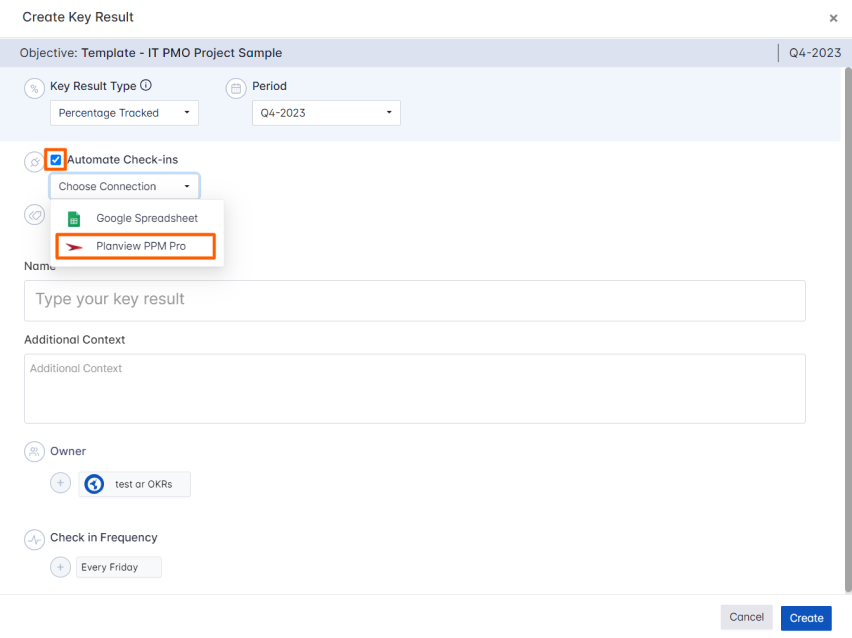Open the Percentage Tracked dropdown
The height and width of the screenshot is (638, 852).
123,113
